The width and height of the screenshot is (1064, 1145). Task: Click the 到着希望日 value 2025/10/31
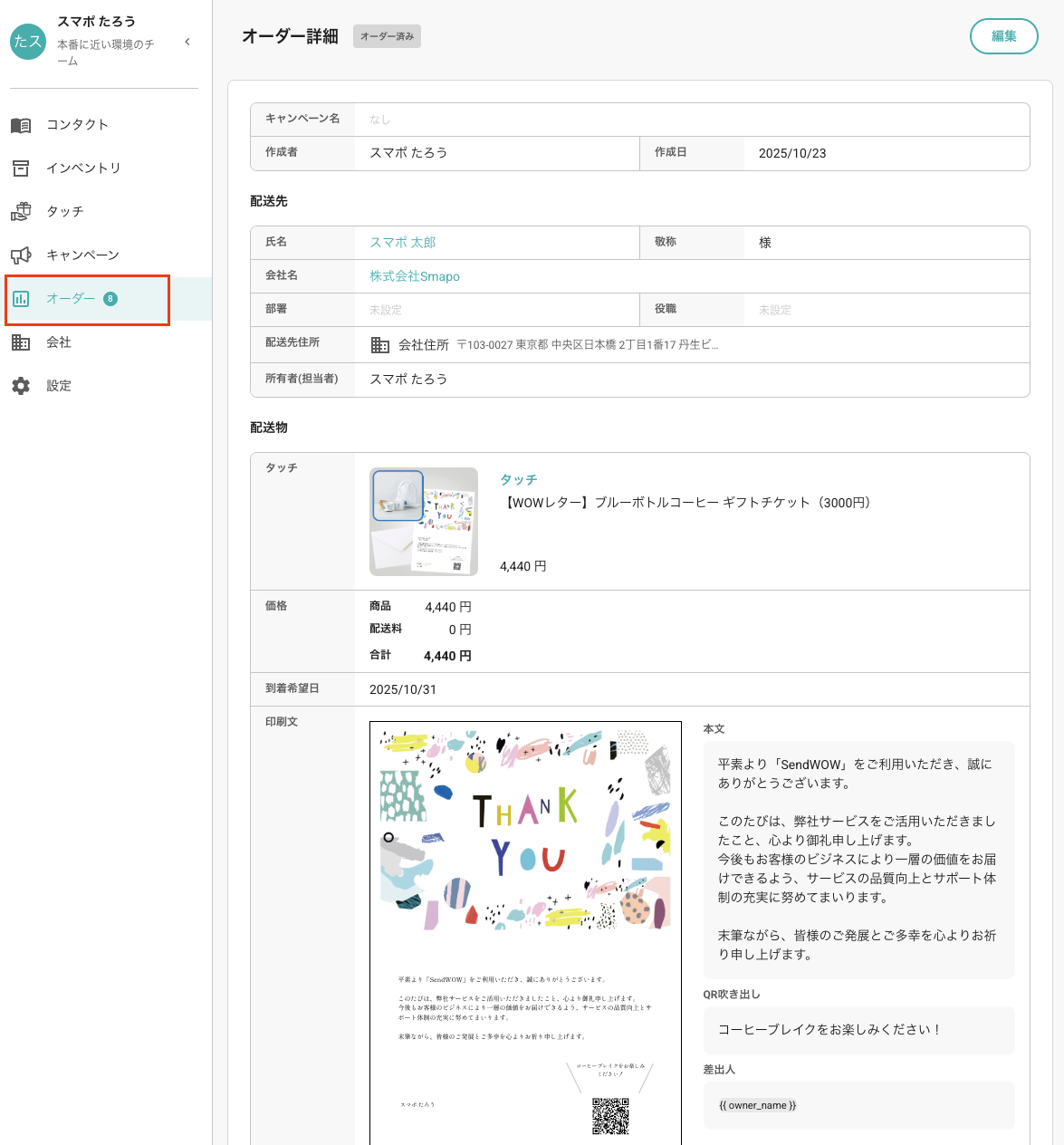pos(403,689)
